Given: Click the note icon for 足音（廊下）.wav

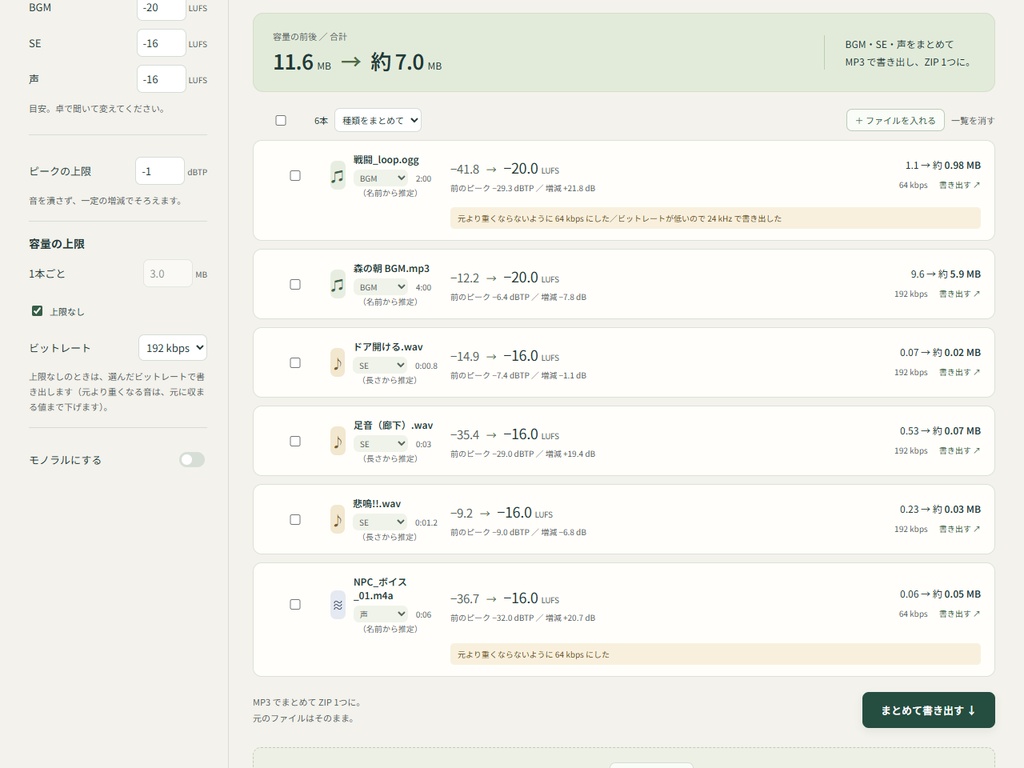Looking at the screenshot, I should pyautogui.click(x=338, y=441).
